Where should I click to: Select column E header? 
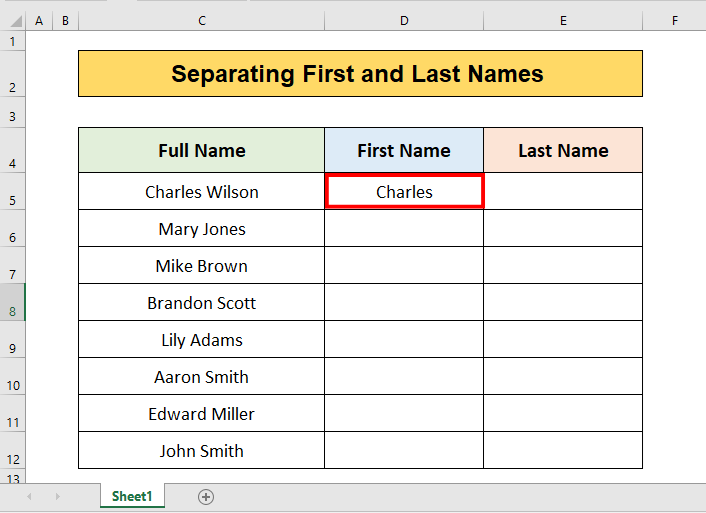point(563,21)
